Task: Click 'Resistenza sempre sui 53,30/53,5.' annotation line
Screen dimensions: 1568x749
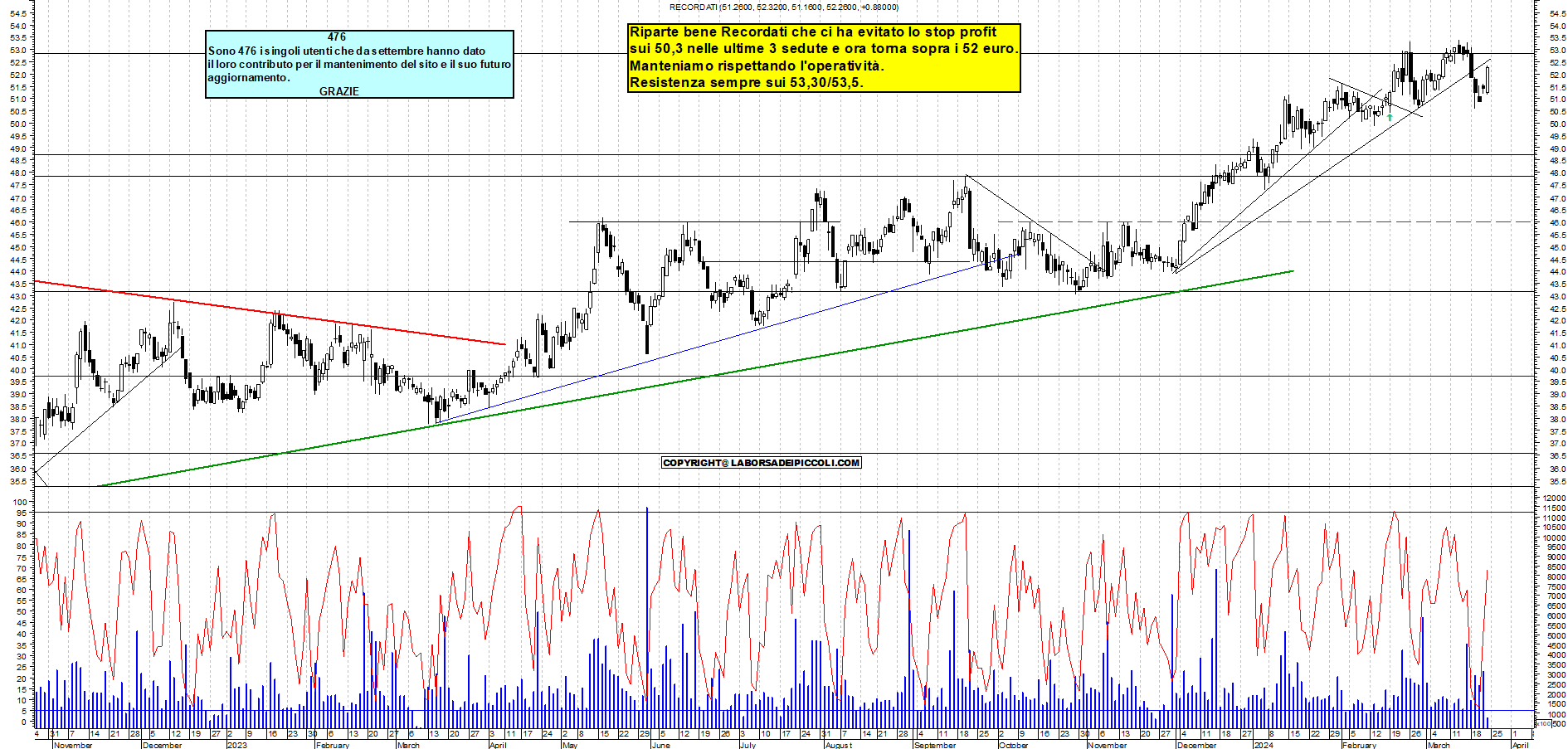Action: click(746, 82)
